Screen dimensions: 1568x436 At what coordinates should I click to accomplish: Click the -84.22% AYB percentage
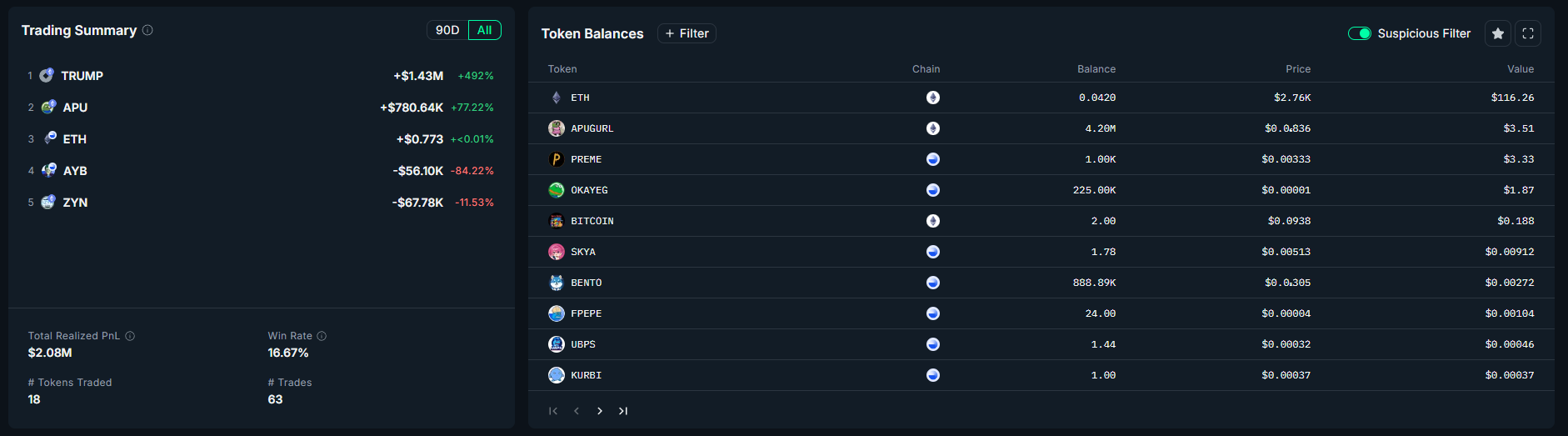click(x=472, y=171)
